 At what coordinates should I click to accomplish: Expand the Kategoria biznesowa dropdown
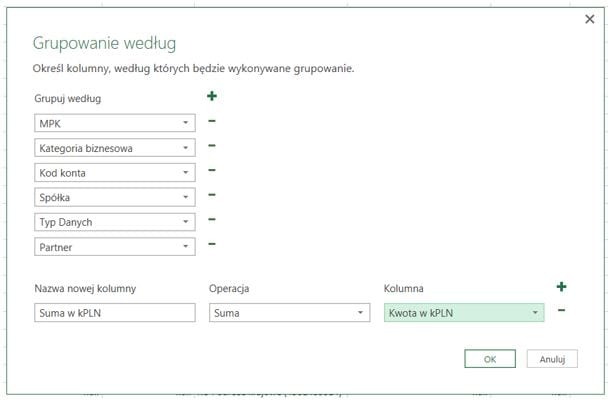click(186, 148)
